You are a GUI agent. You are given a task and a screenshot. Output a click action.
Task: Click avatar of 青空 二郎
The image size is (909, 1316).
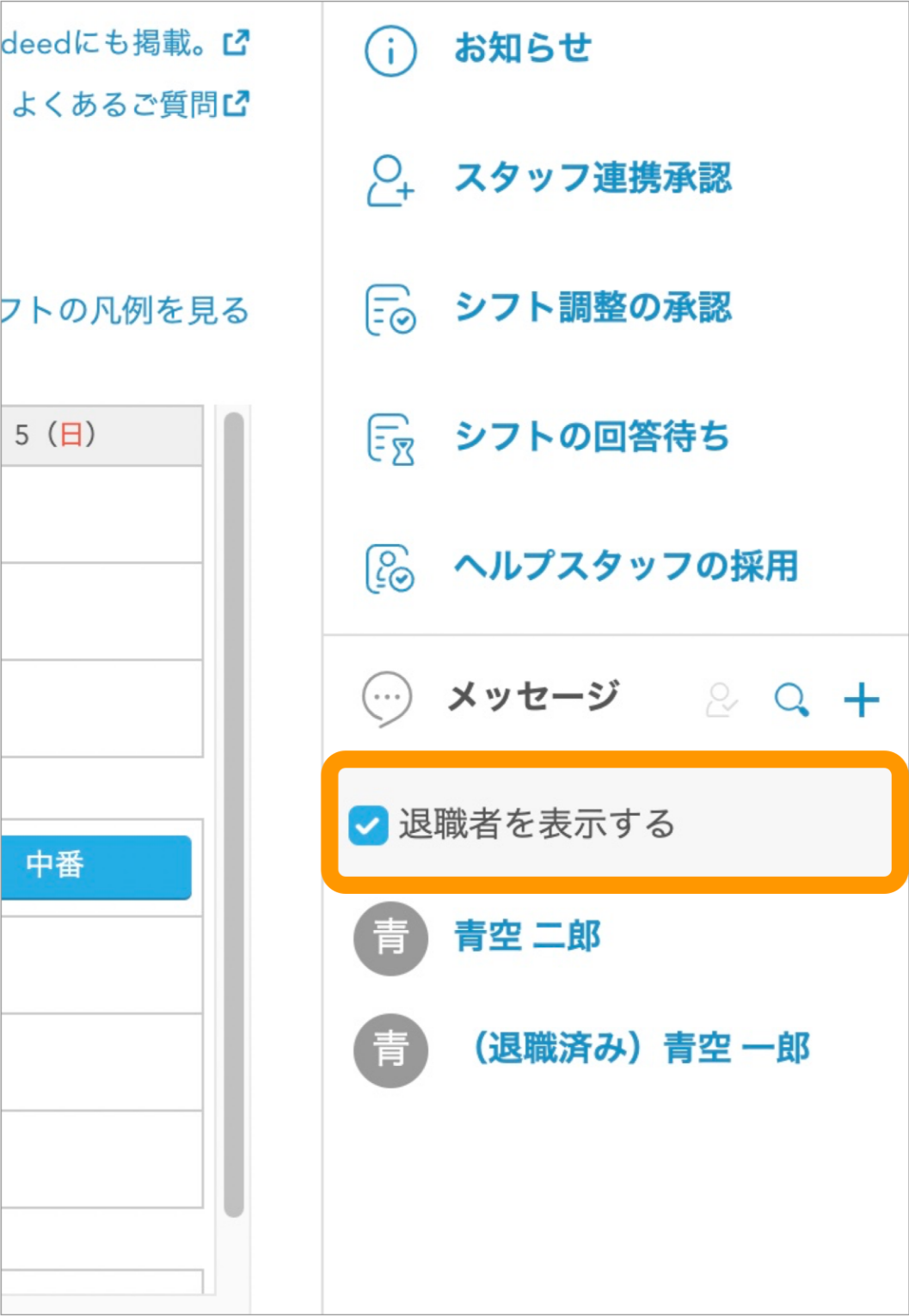(390, 938)
